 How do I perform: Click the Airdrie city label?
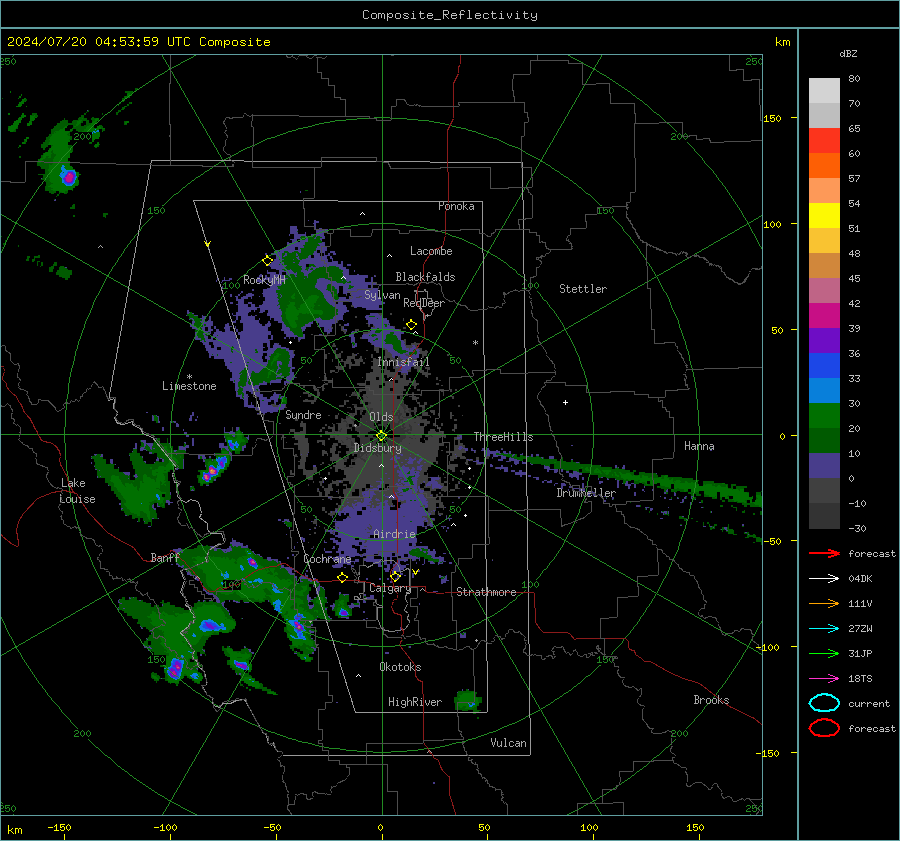pyautogui.click(x=394, y=534)
